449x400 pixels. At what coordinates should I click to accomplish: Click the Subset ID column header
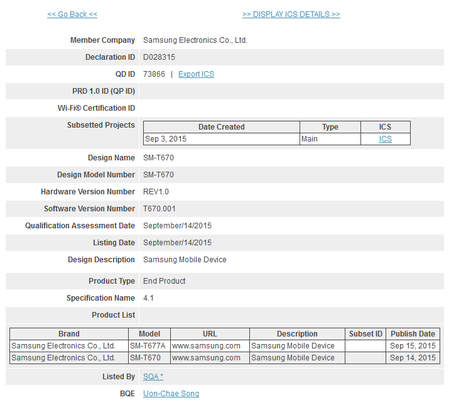[x=365, y=334]
